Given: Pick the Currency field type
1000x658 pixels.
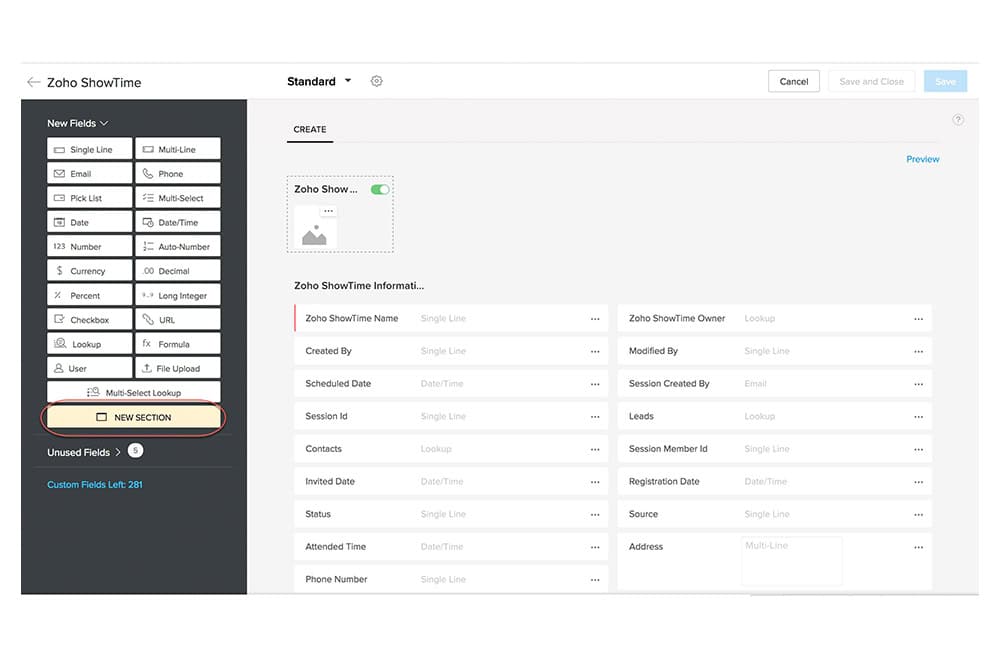Looking at the screenshot, I should [89, 271].
